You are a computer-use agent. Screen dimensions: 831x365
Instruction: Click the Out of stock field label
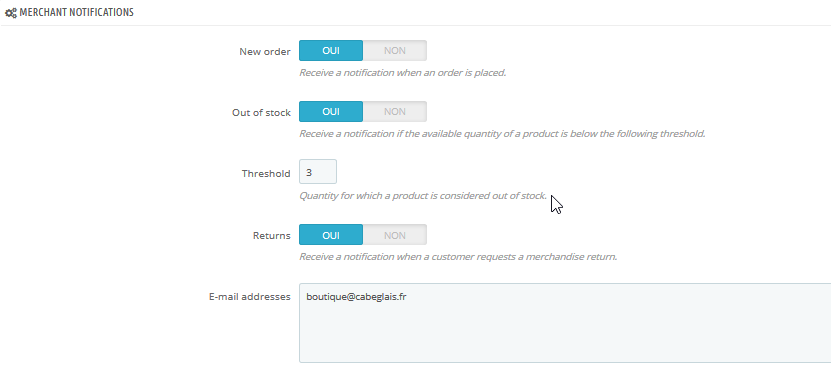261,113
